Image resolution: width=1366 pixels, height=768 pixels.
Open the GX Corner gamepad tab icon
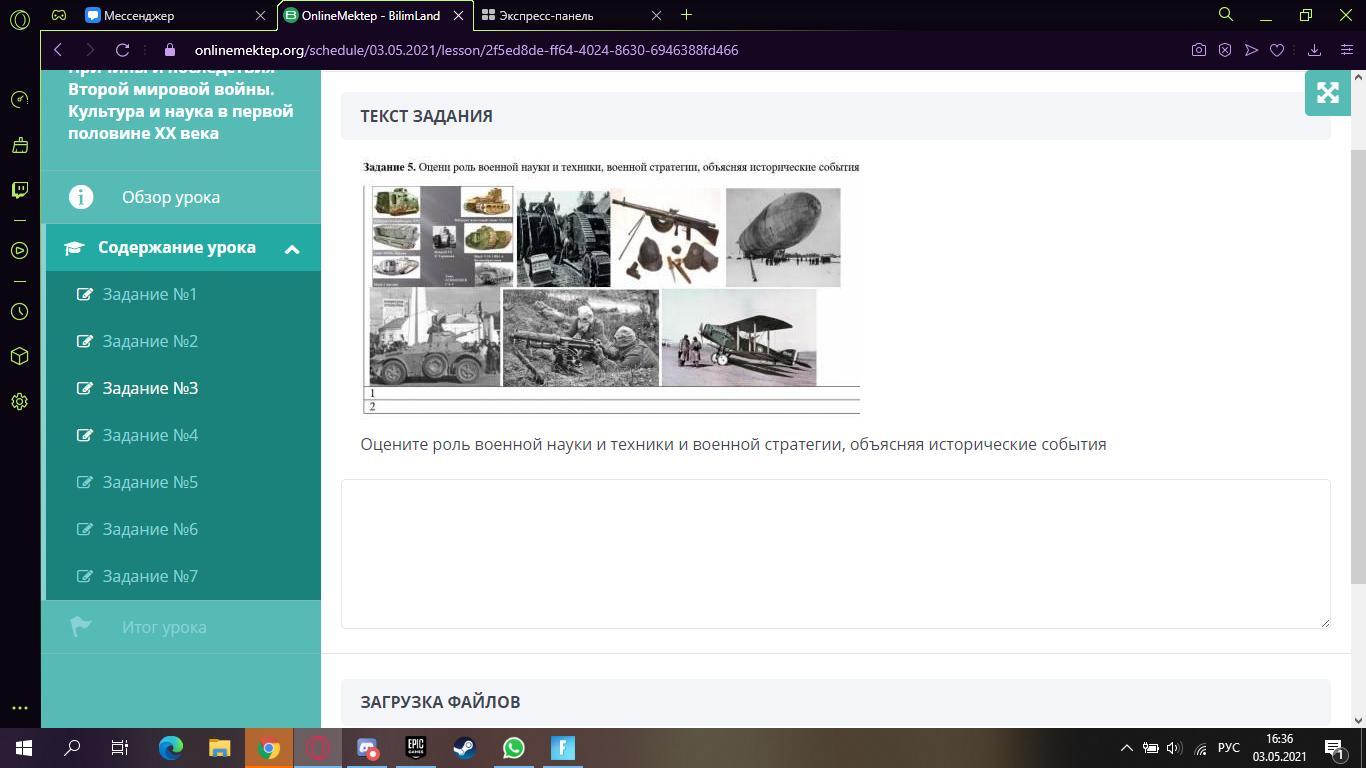(59, 15)
